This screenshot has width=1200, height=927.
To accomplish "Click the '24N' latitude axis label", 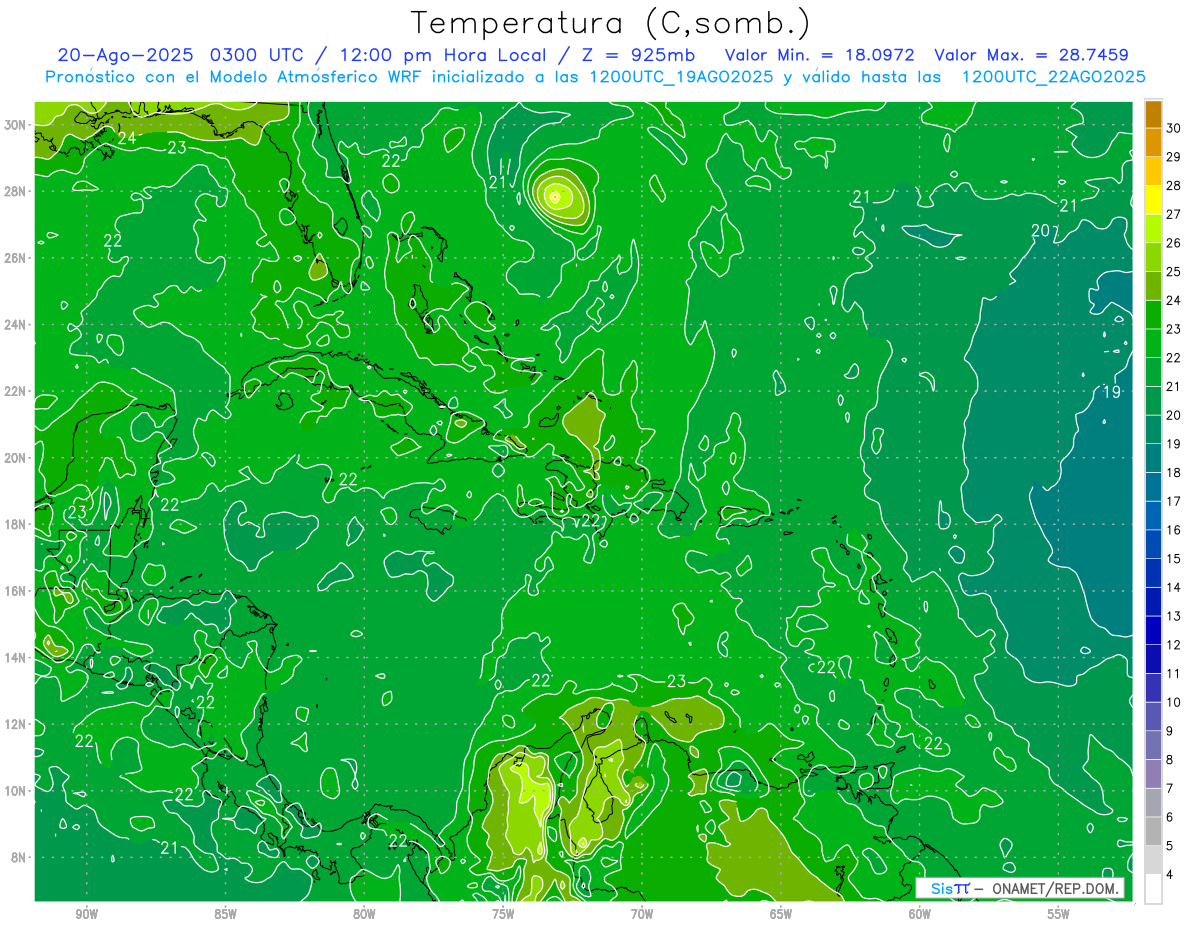I will tap(17, 325).
